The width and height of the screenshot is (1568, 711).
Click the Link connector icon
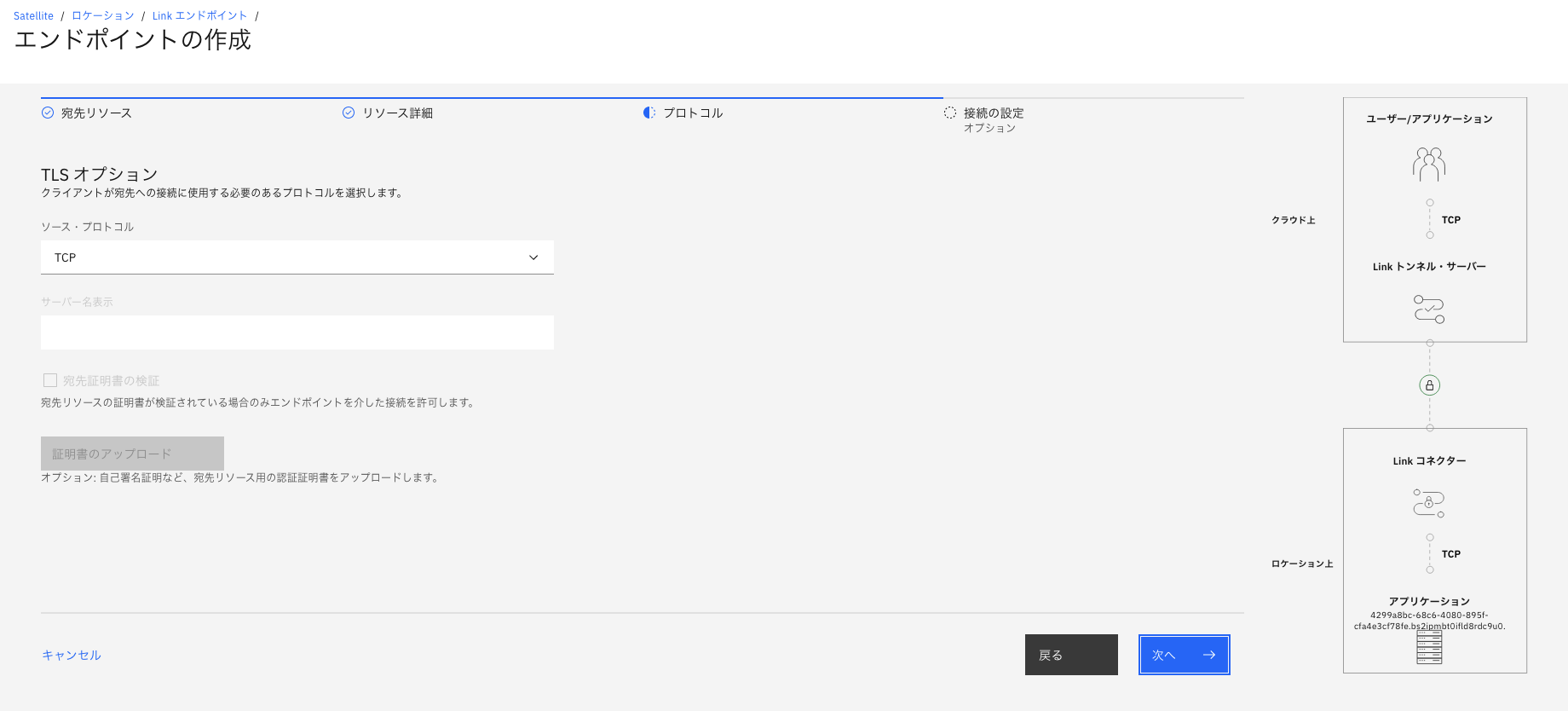coord(1429,503)
